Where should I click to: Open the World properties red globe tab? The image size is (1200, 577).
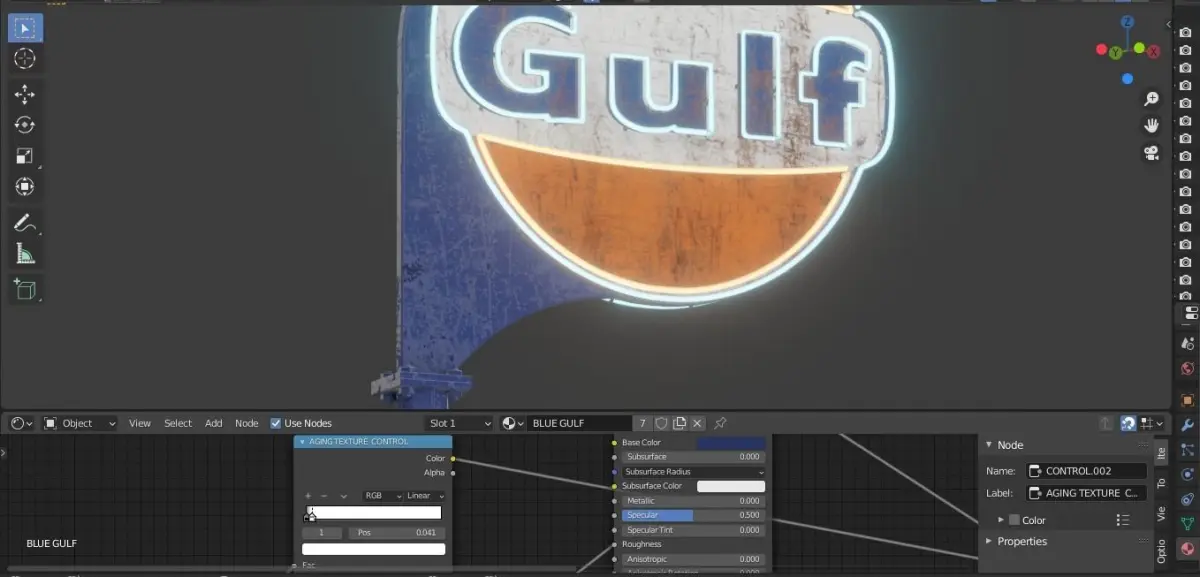tap(1188, 369)
